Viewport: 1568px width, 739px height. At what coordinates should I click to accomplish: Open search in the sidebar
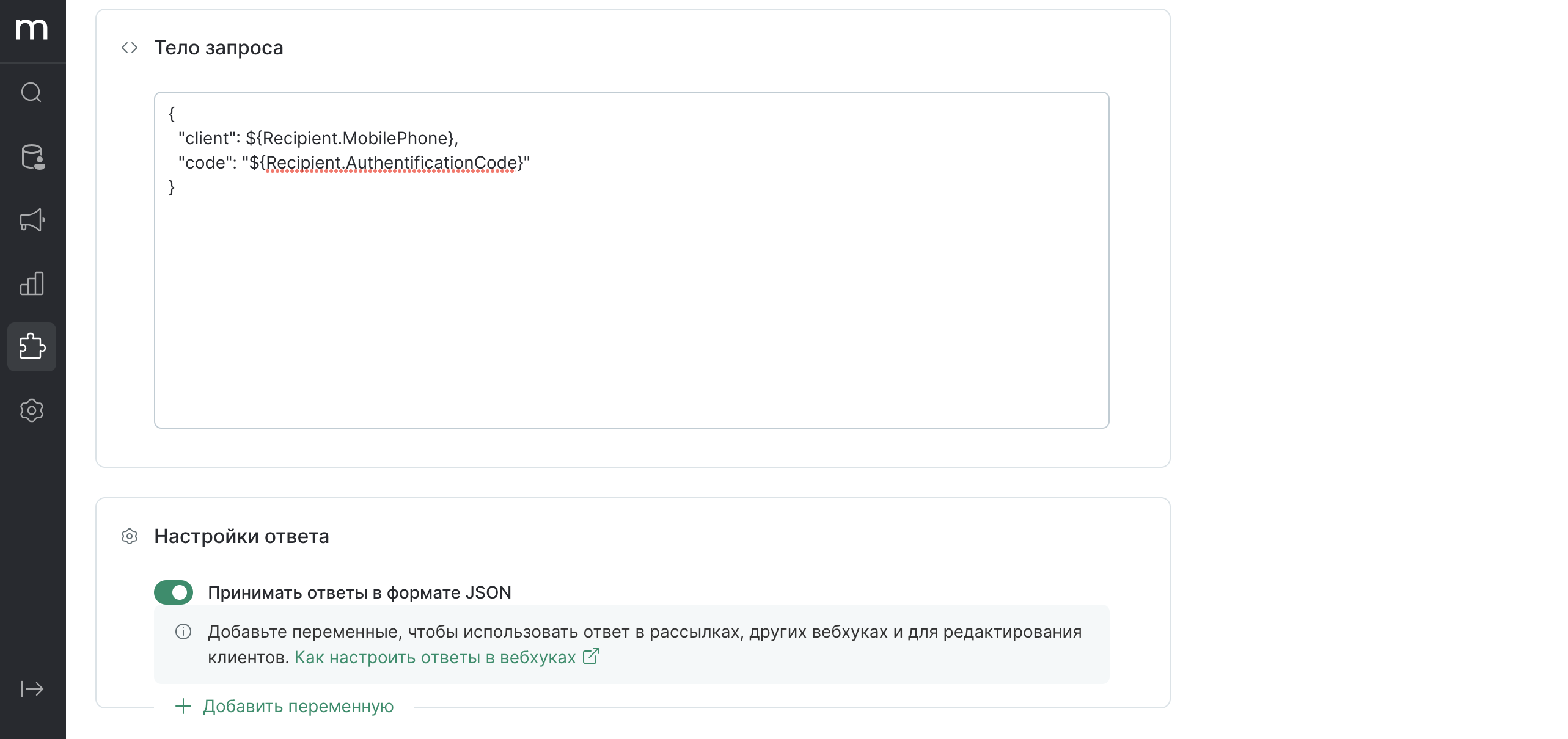click(x=32, y=93)
